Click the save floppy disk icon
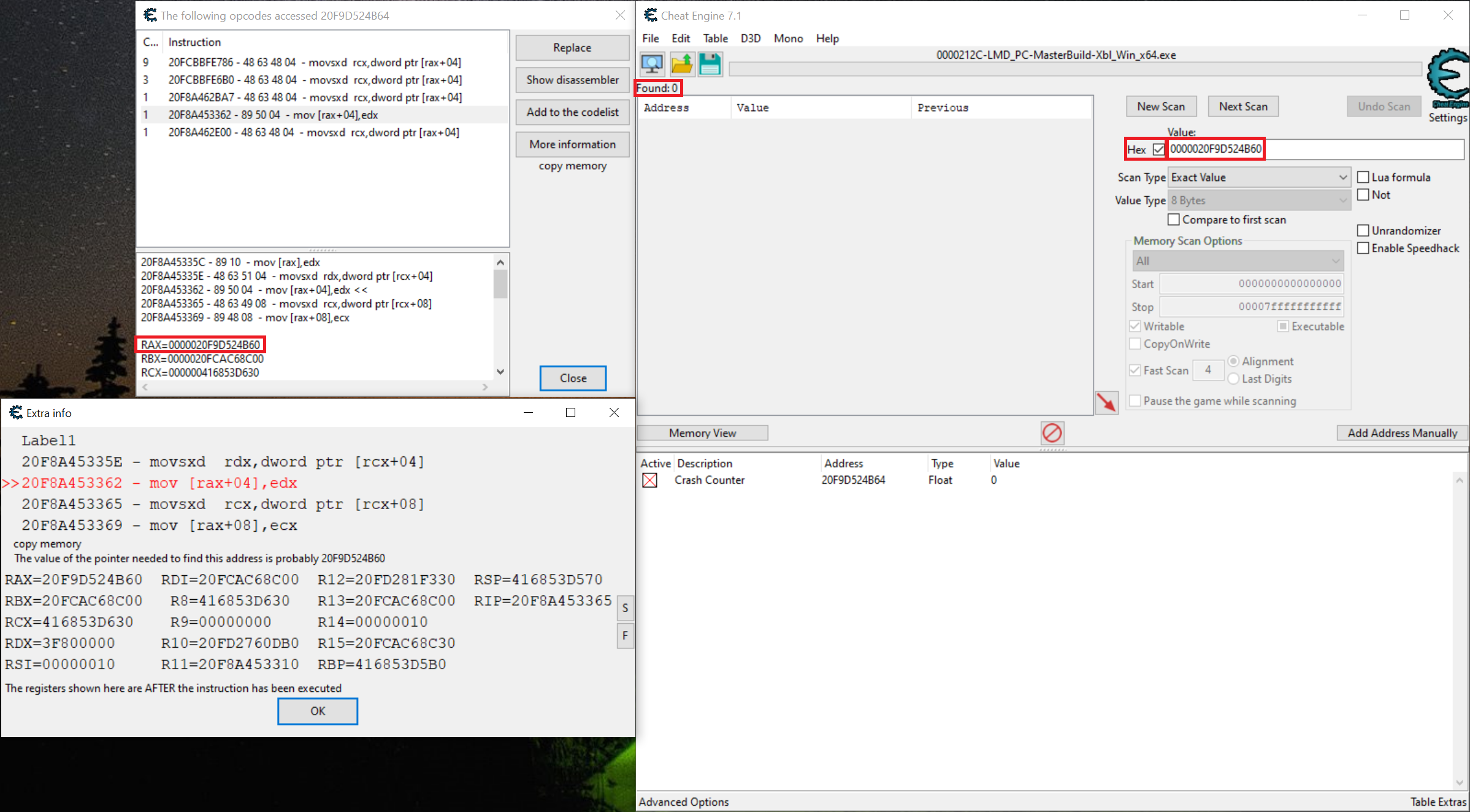This screenshot has height=812, width=1470. pyautogui.click(x=710, y=64)
